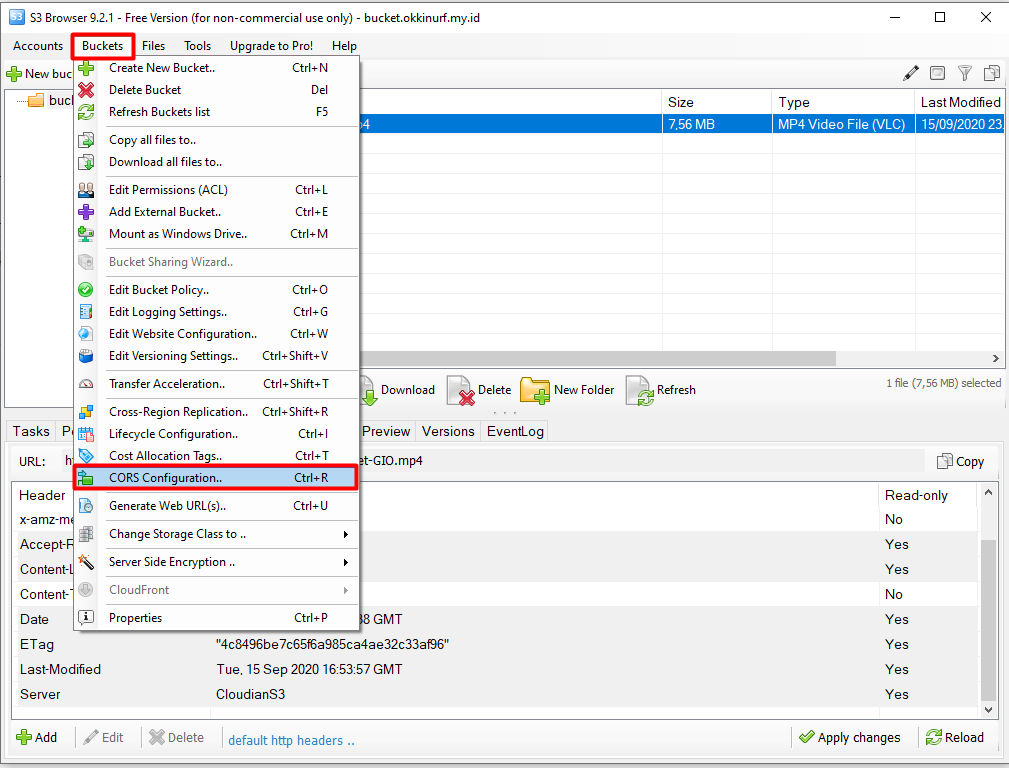Open the Files menu
This screenshot has width=1009, height=768.
(153, 46)
